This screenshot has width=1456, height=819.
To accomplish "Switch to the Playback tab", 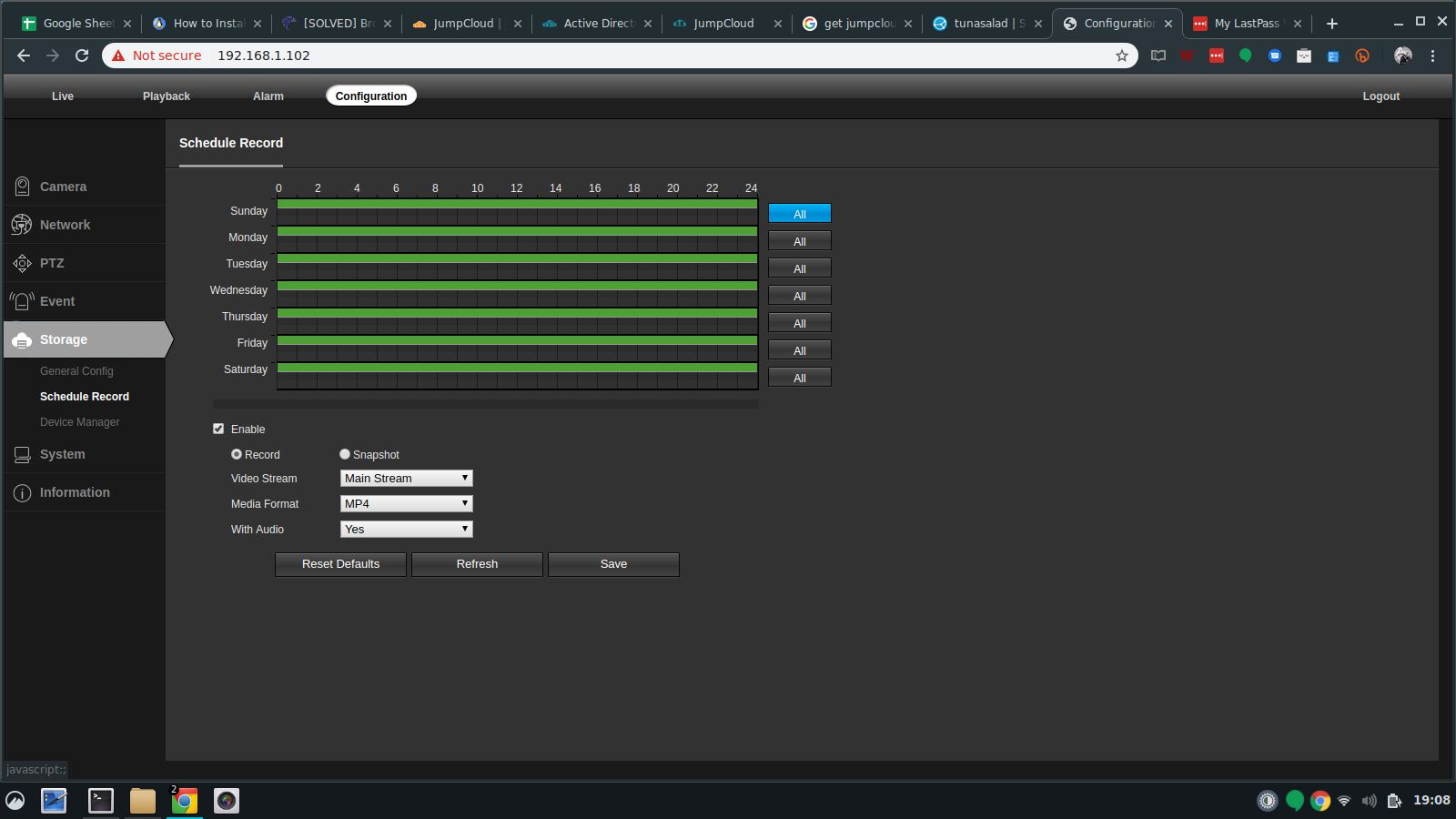I will pos(167,96).
